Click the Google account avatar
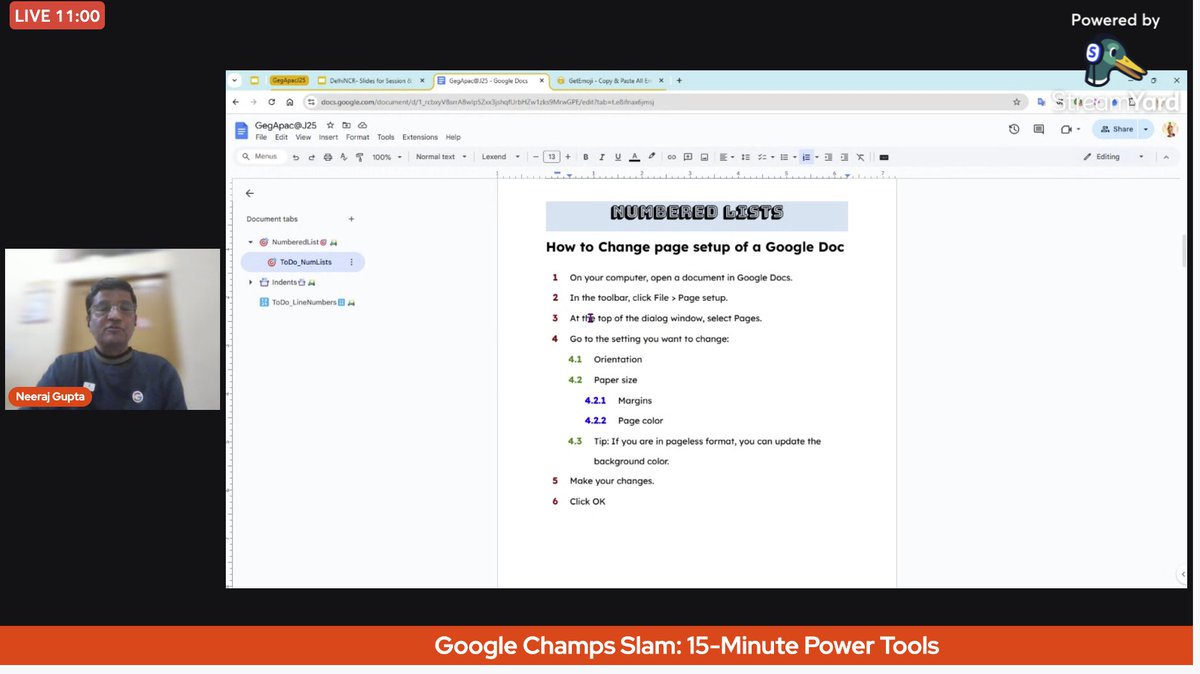The height and width of the screenshot is (674, 1200). (x=1172, y=129)
